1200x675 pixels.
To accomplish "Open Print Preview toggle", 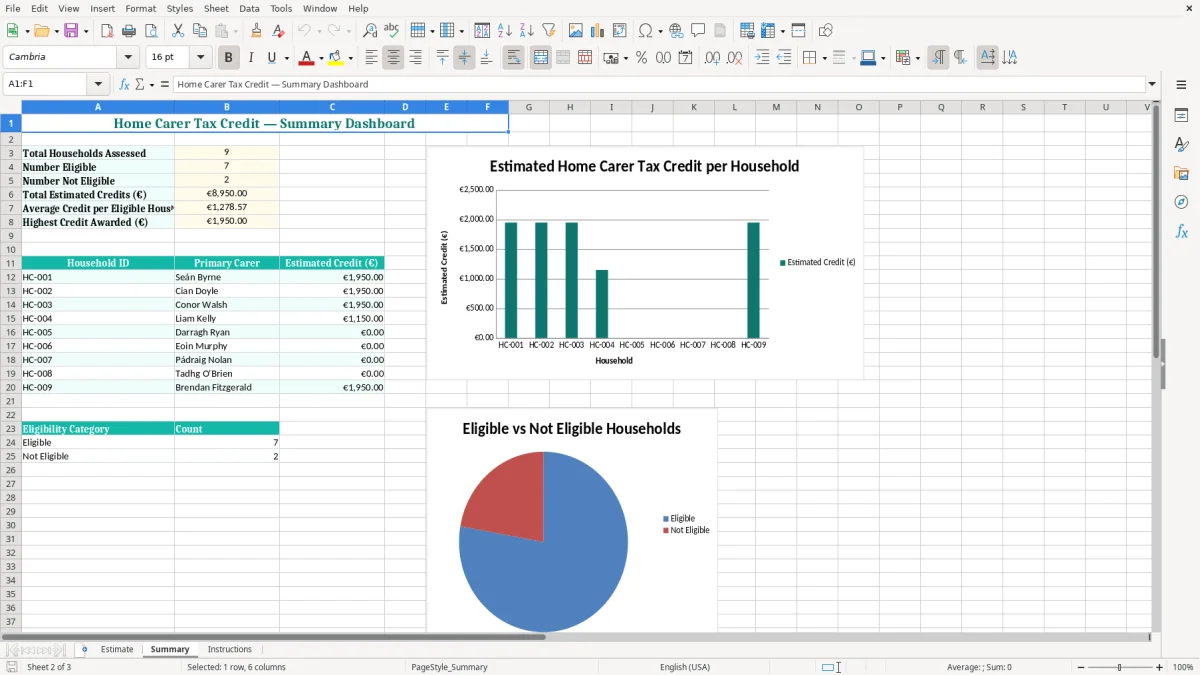I will pos(151,31).
